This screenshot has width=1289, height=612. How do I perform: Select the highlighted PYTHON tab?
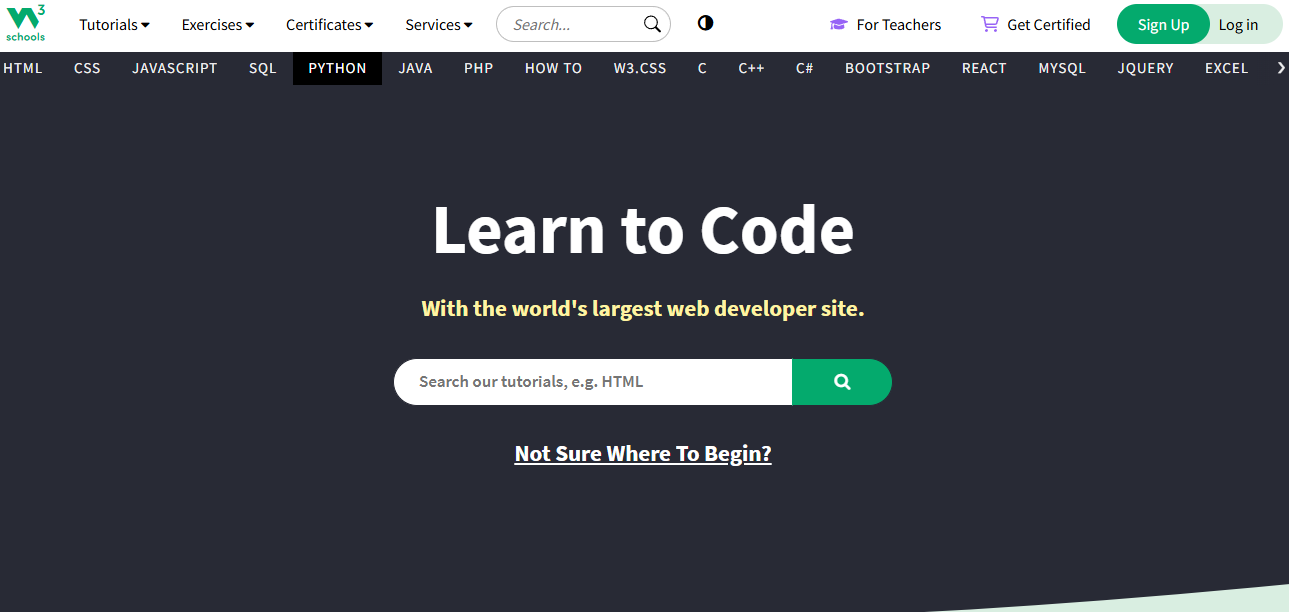(337, 68)
